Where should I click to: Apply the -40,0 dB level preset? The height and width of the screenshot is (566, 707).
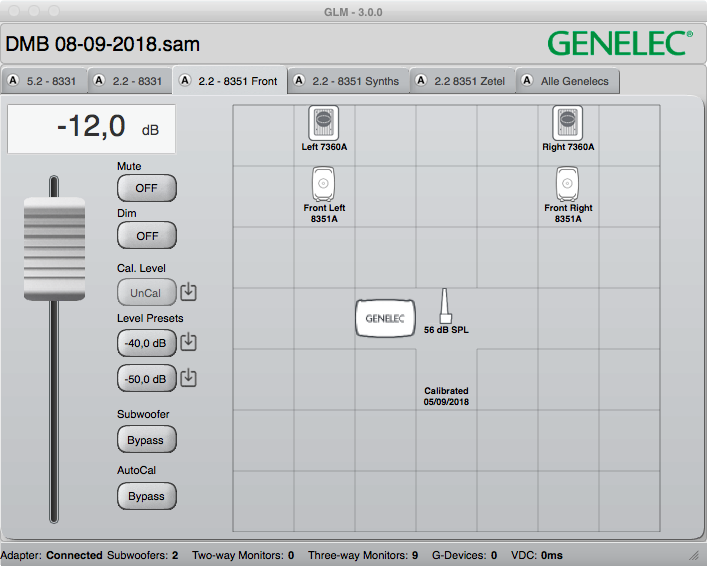click(147, 343)
